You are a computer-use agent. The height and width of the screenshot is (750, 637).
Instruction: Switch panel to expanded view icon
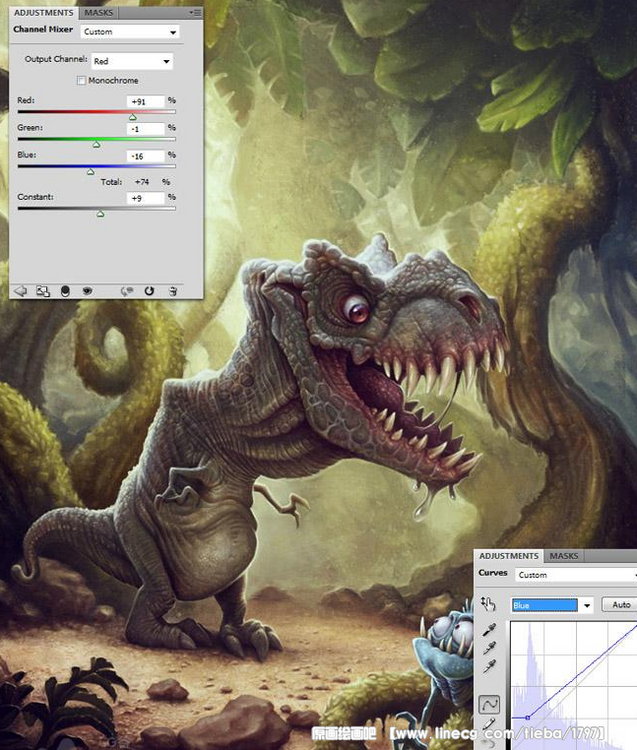point(43,291)
